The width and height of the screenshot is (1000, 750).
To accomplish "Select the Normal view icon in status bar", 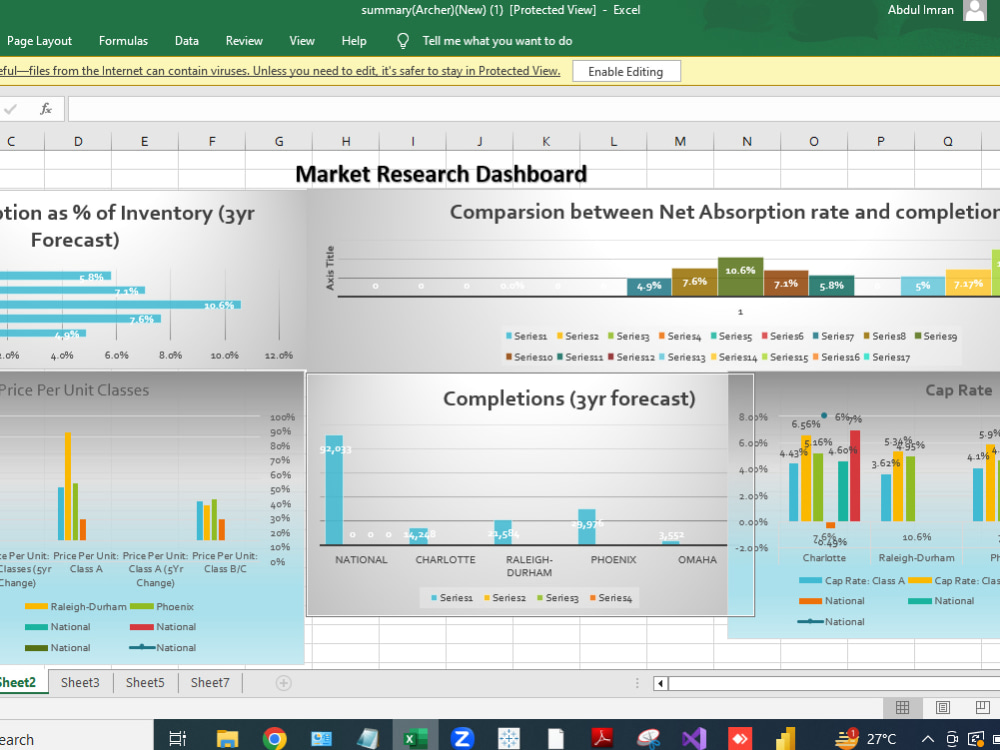I will (903, 707).
